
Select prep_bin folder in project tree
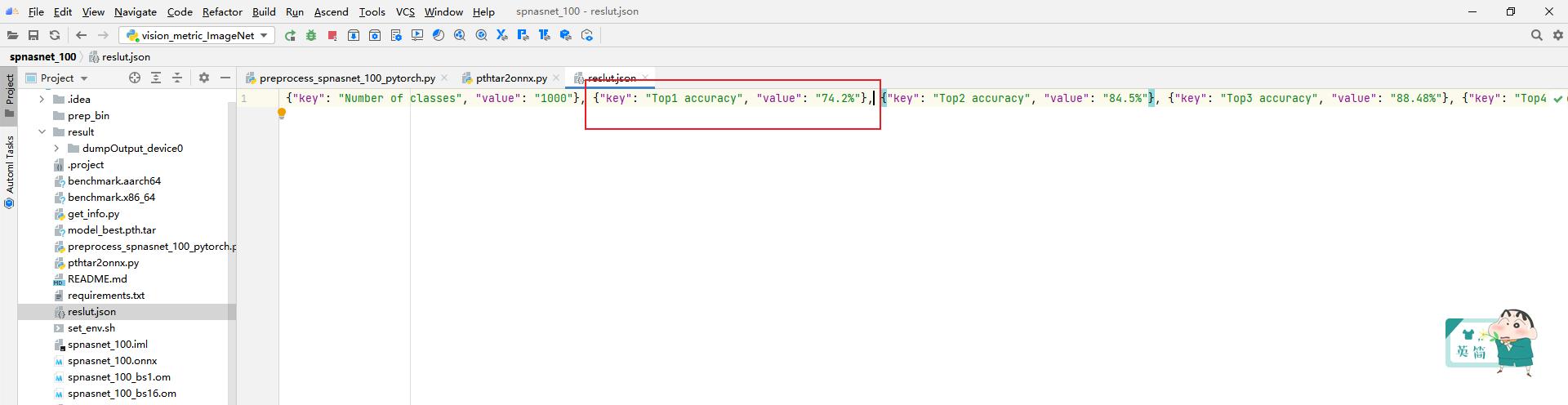click(x=88, y=115)
